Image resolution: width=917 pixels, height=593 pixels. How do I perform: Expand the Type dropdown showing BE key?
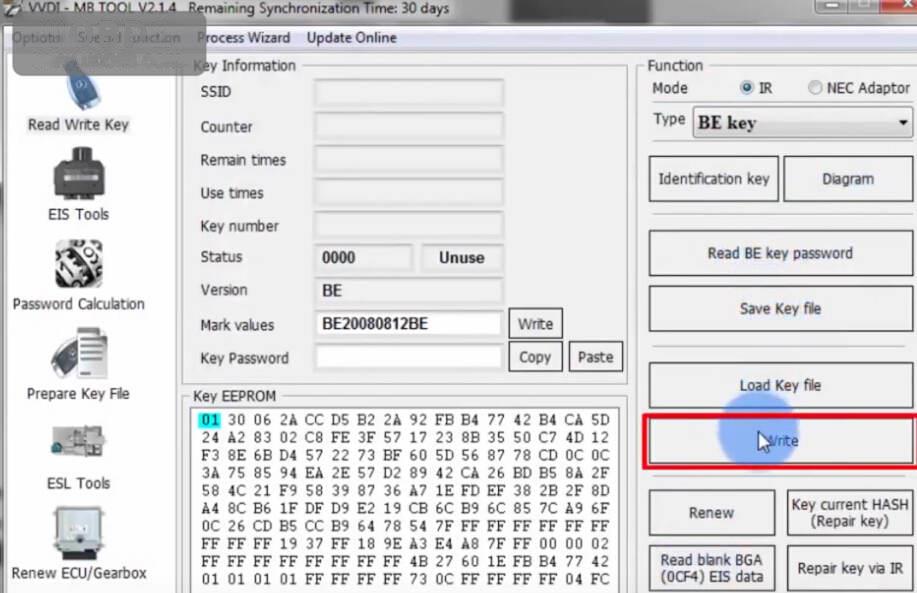click(802, 122)
